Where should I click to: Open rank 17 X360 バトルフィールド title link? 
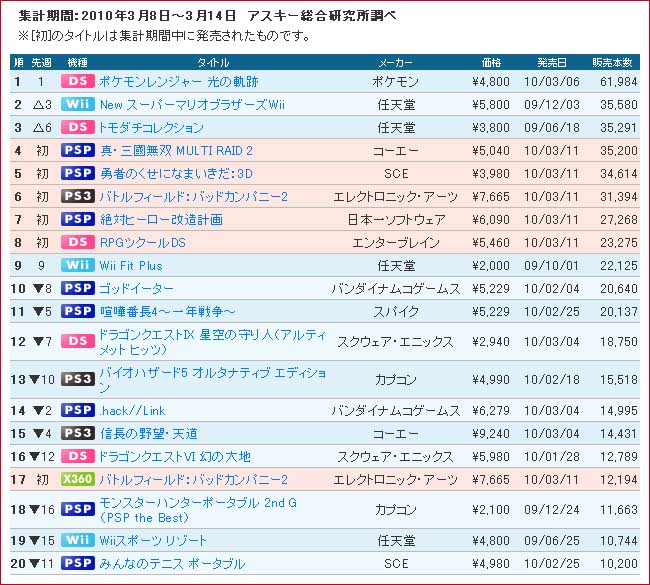193,480
